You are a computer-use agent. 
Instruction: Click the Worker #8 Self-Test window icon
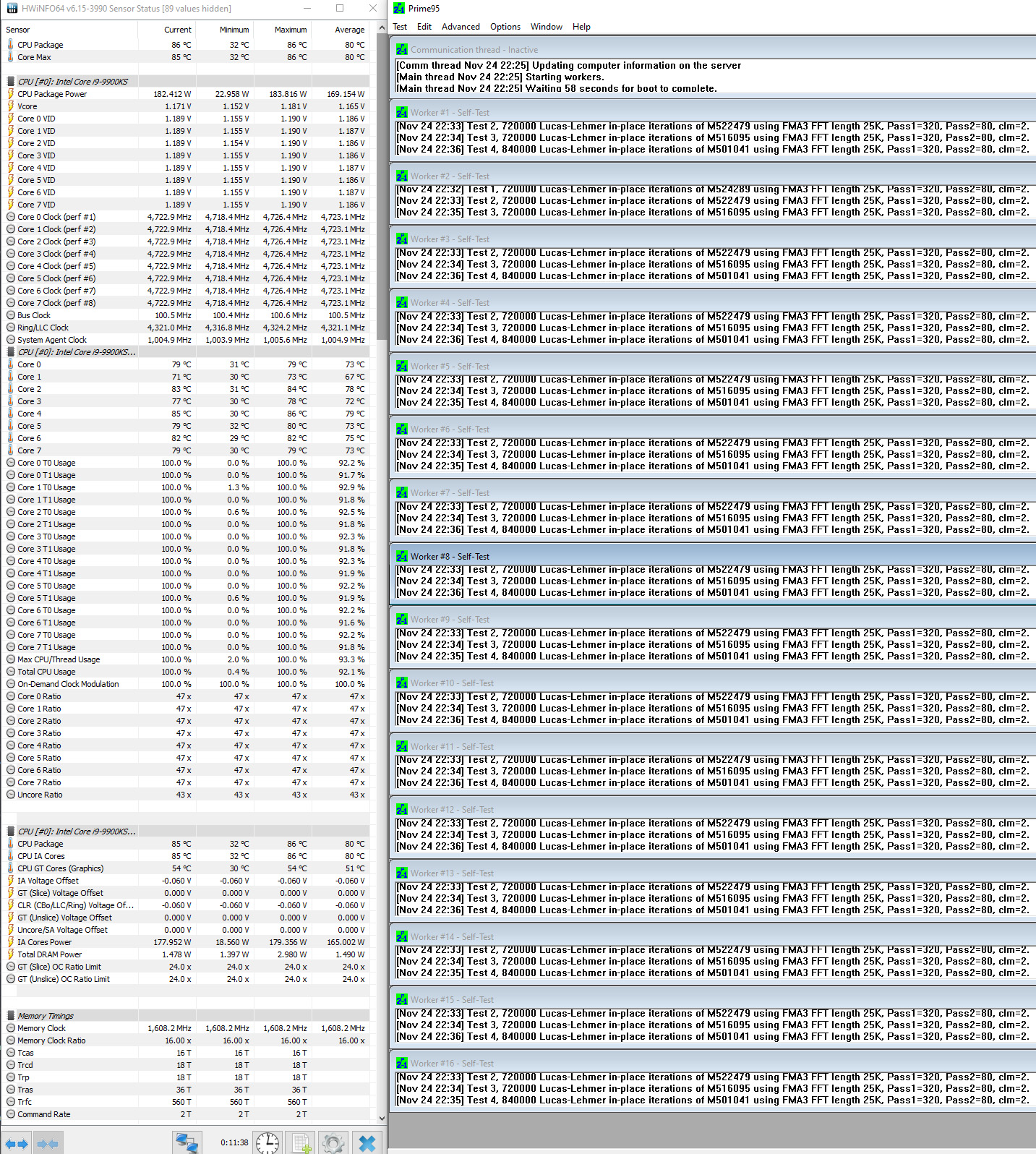pyautogui.click(x=402, y=557)
